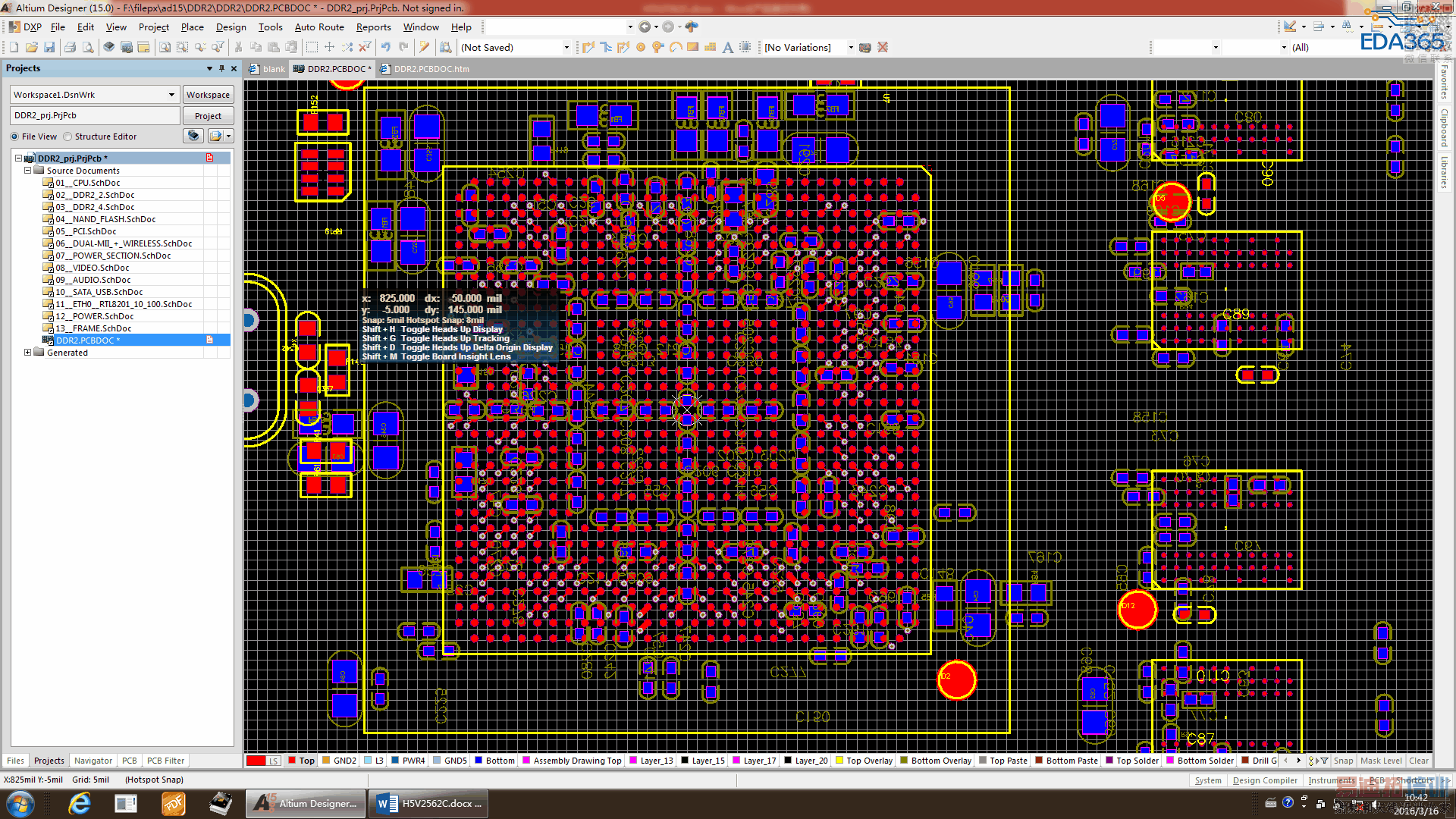The width and height of the screenshot is (1456, 819).
Task: Select the Place Arc tool
Action: pos(675,47)
